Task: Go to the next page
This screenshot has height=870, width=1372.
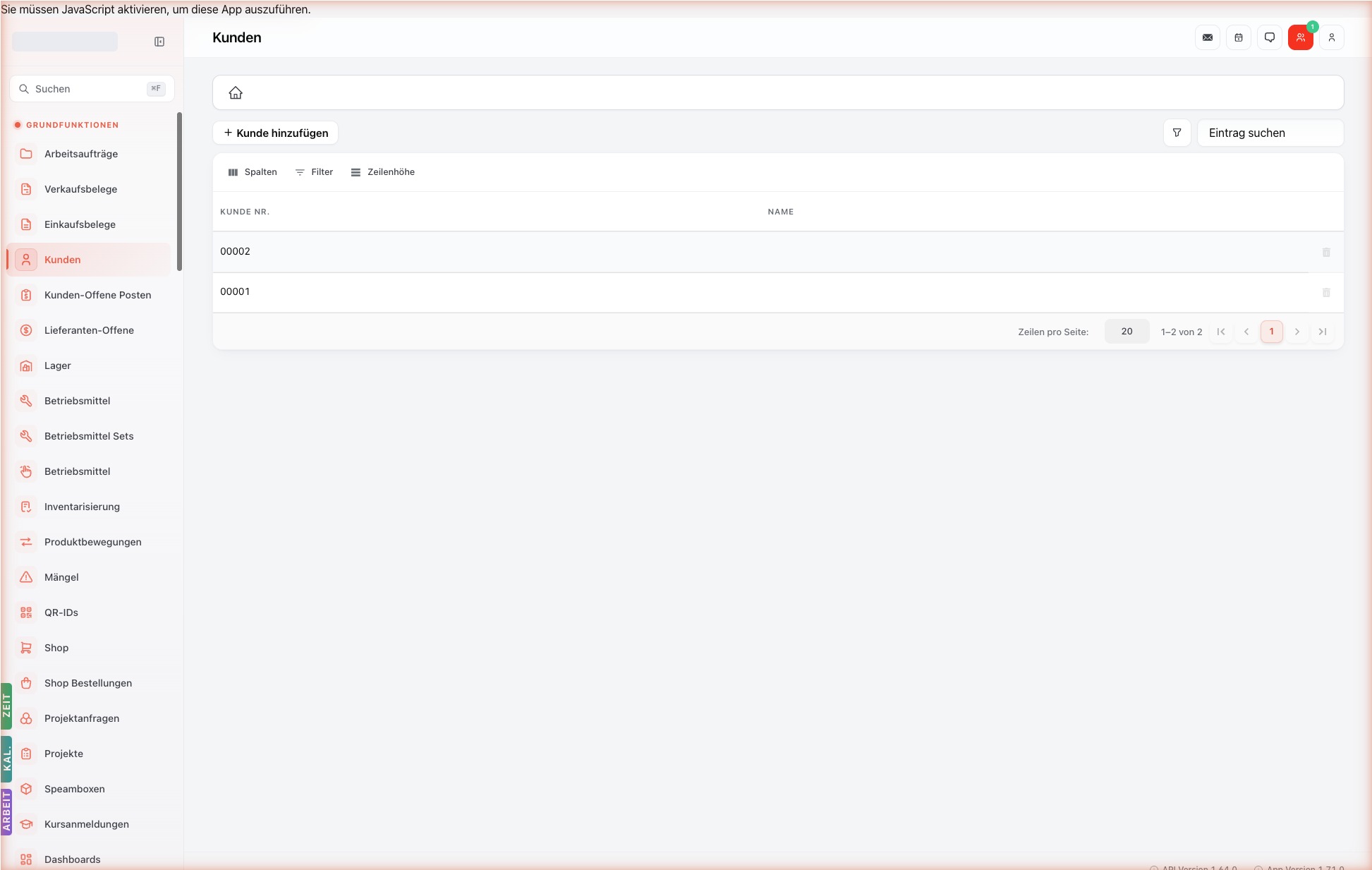Action: (x=1297, y=332)
